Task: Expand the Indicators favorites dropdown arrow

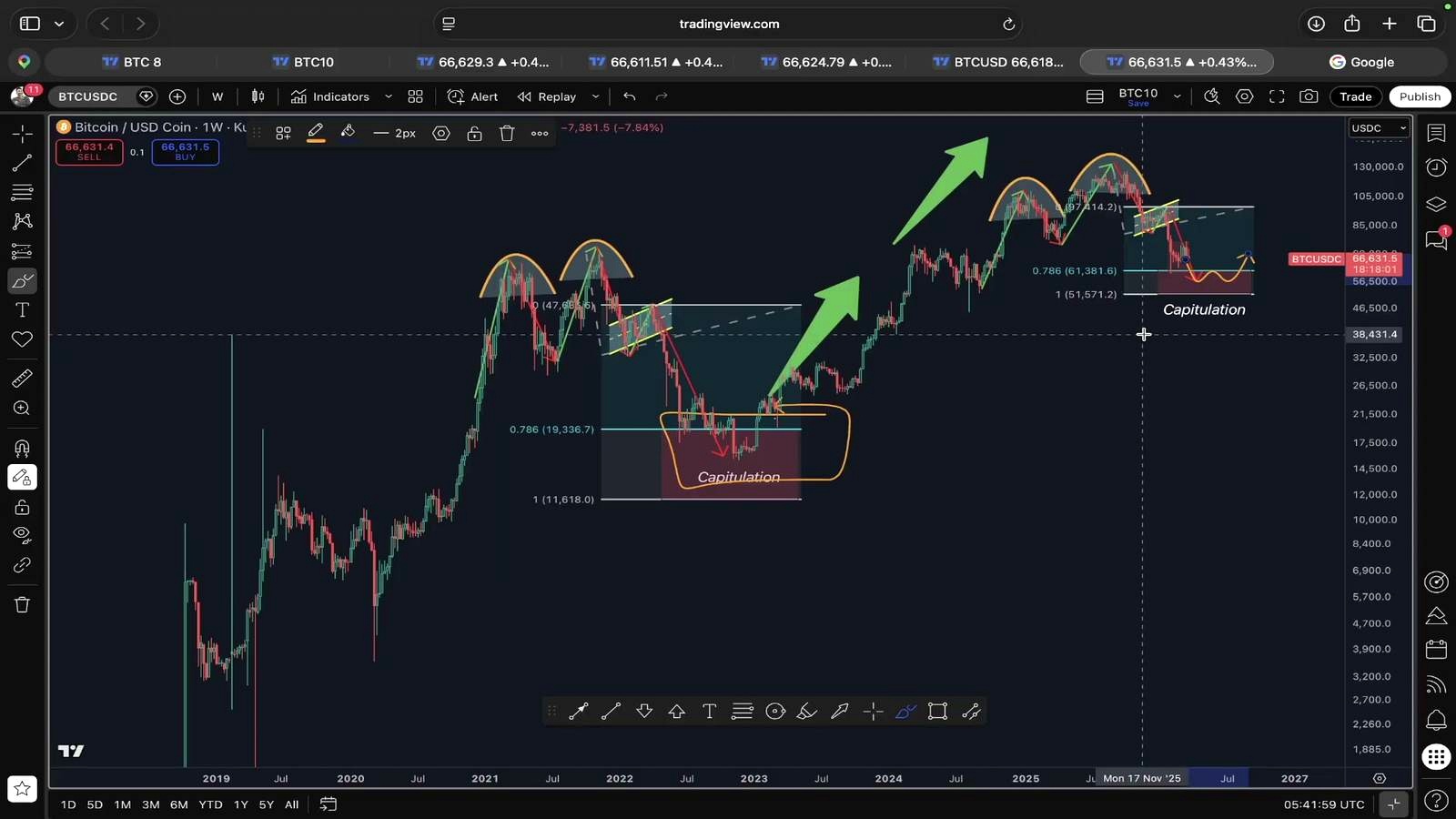Action: (x=389, y=96)
